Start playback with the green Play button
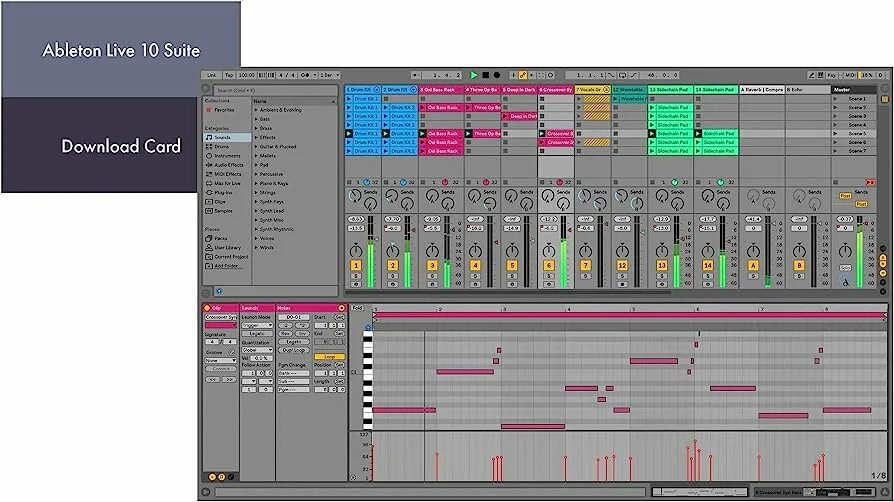Viewport: 894px width, 502px height. click(474, 75)
